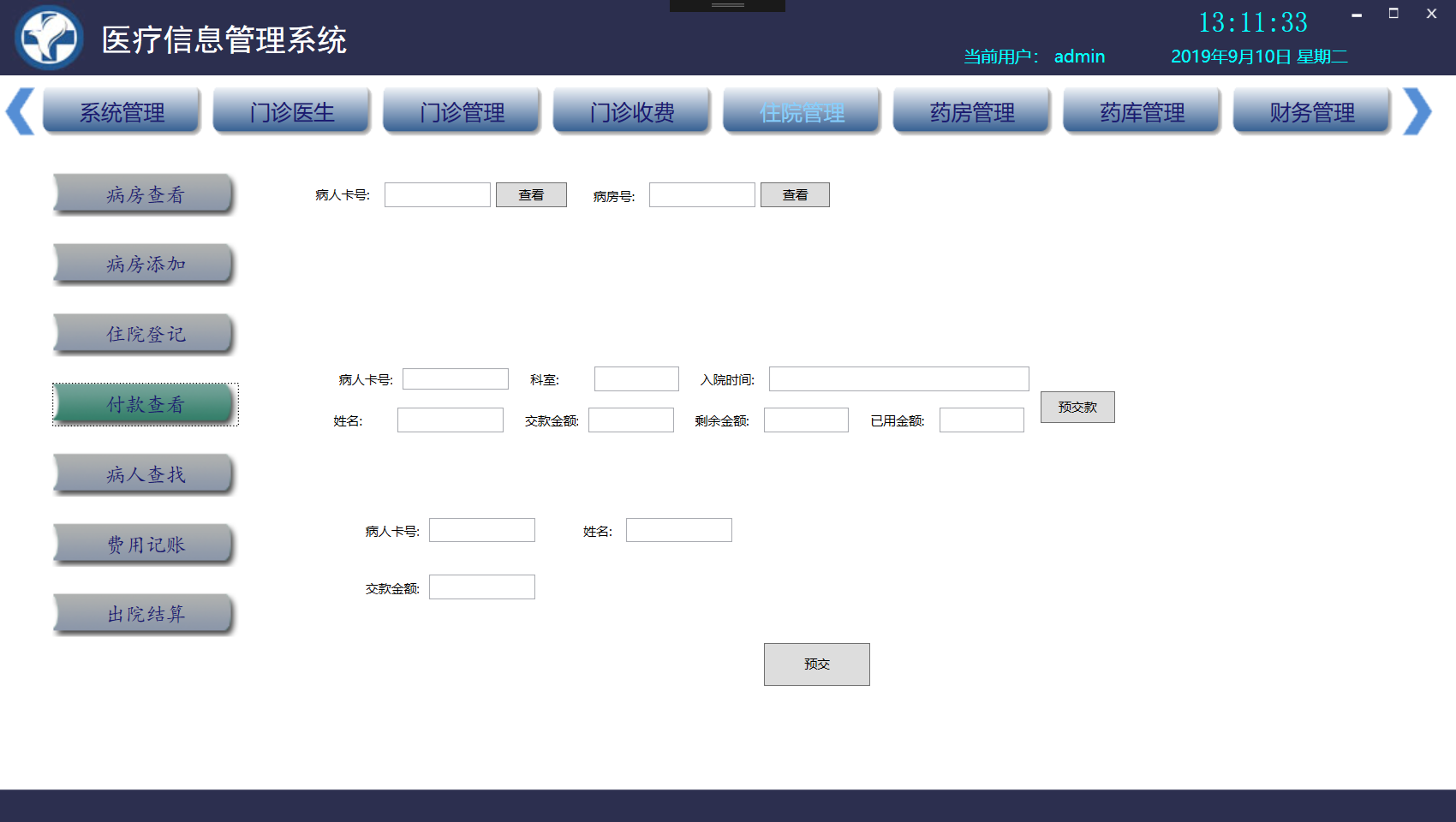The image size is (1456, 822).
Task: Focus the top 病人卡号 input field
Action: coord(437,194)
